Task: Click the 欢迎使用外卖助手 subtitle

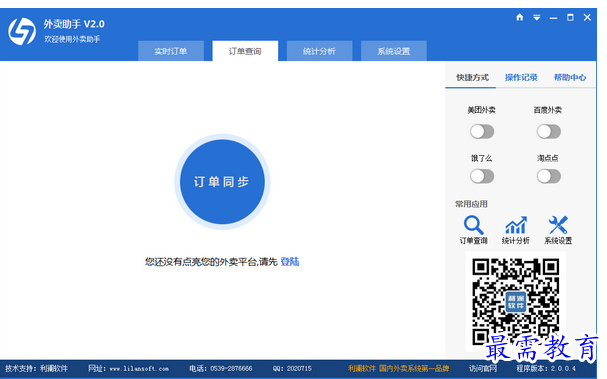Action: pos(72,39)
